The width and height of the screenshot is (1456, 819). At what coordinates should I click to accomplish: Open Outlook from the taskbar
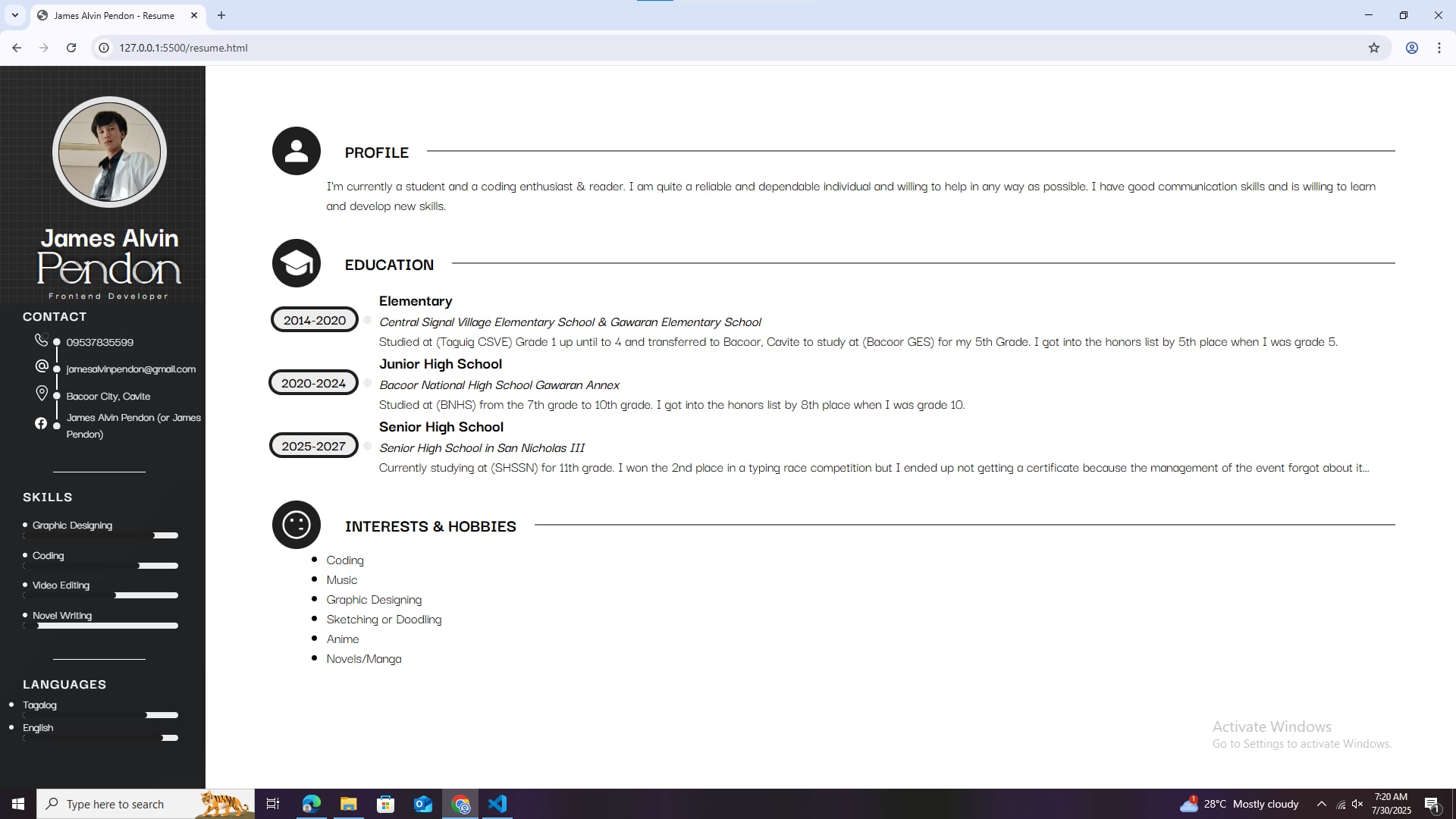pos(422,803)
